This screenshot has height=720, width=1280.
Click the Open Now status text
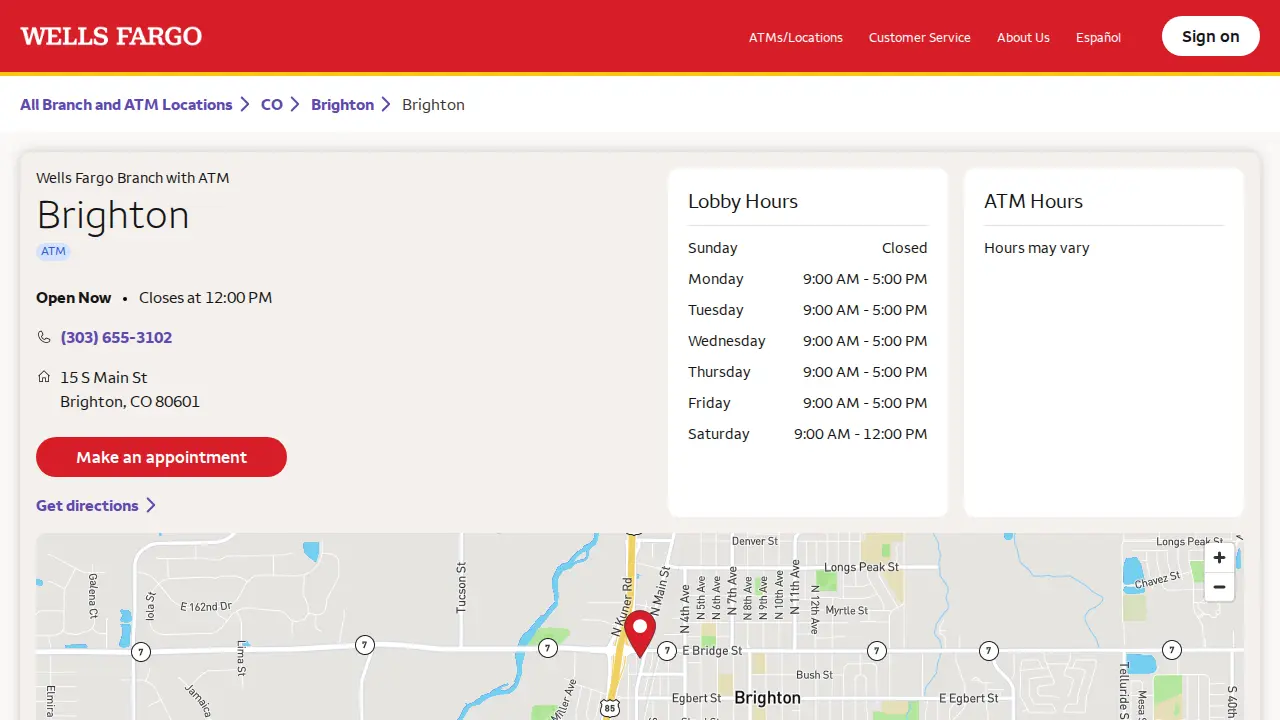click(x=74, y=298)
